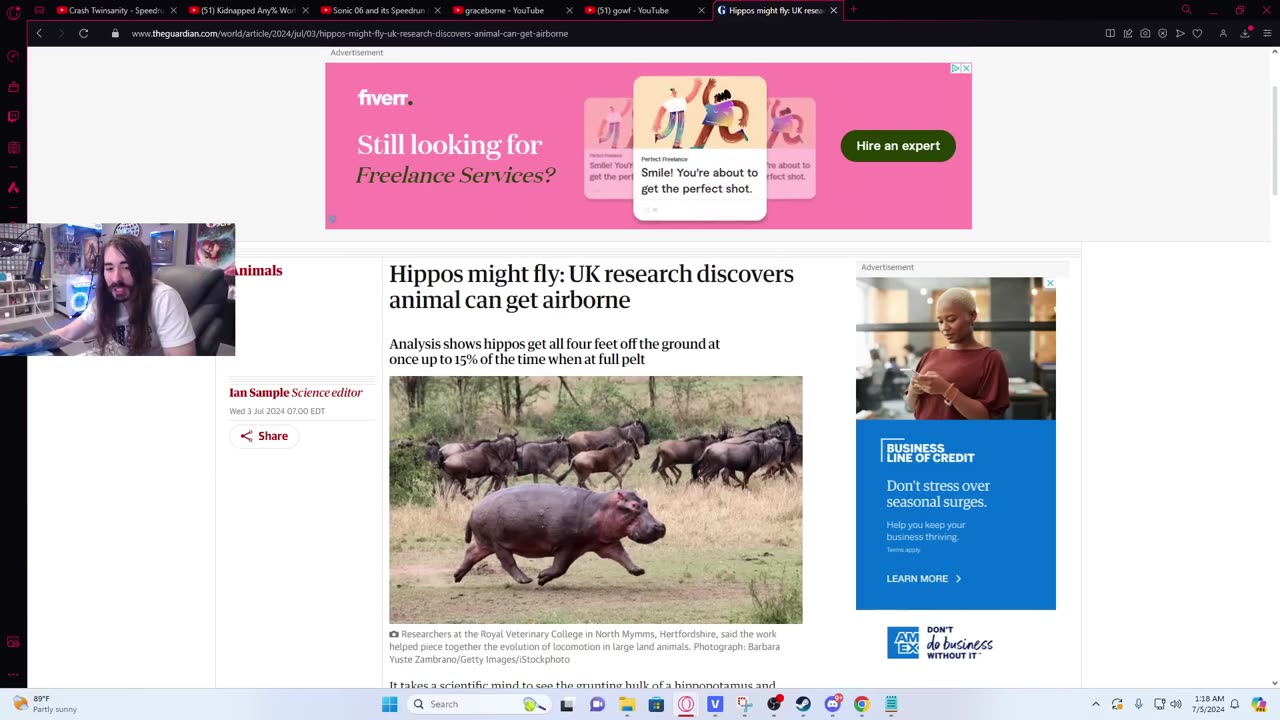Screen dimensions: 1280x720
Task: Open Snipping Tool from taskbar
Action: coord(745,704)
